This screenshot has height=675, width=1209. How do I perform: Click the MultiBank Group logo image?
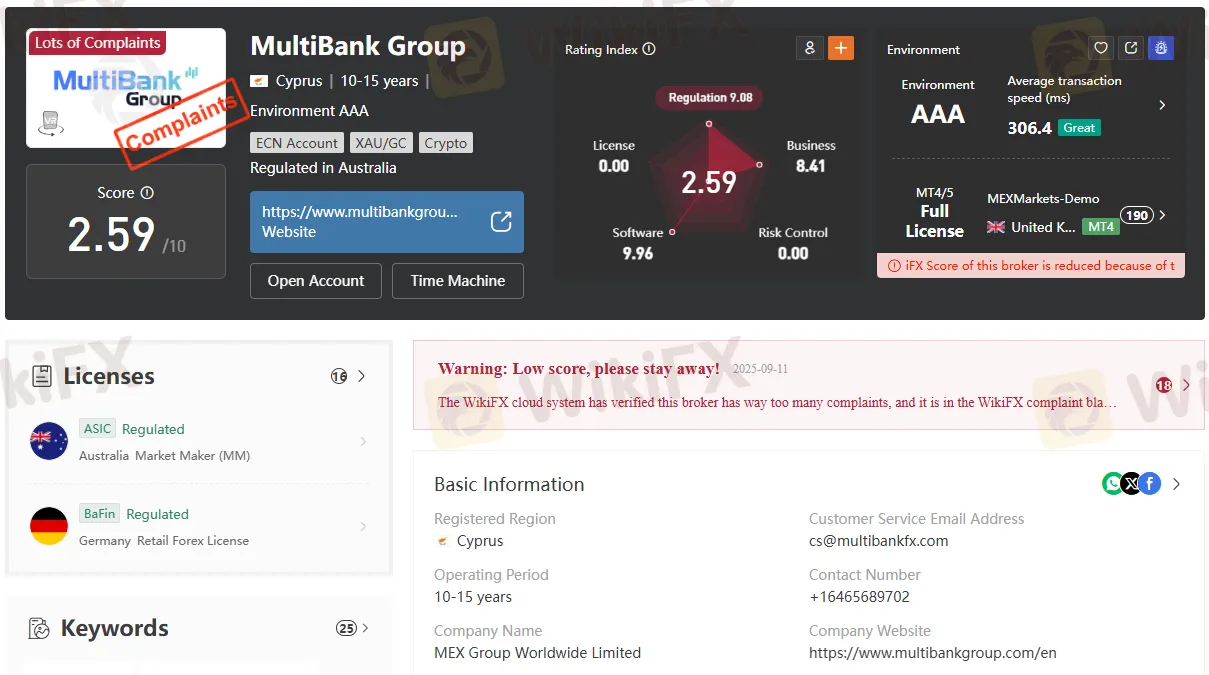click(126, 88)
